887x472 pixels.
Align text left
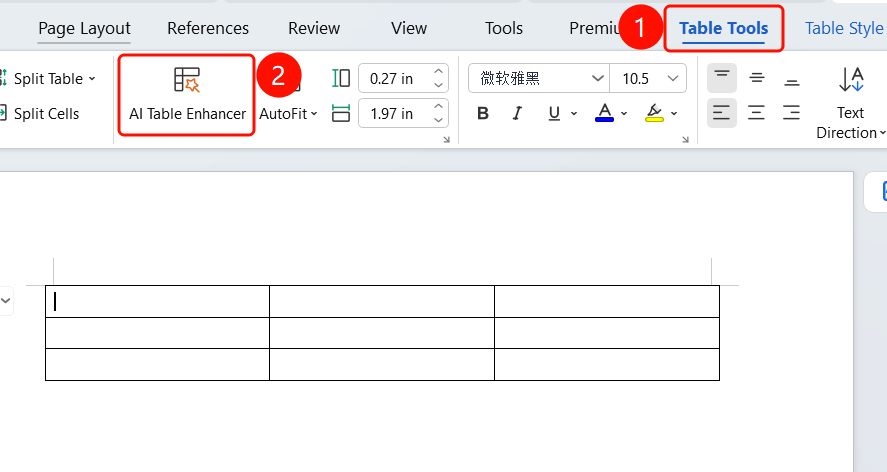click(722, 113)
